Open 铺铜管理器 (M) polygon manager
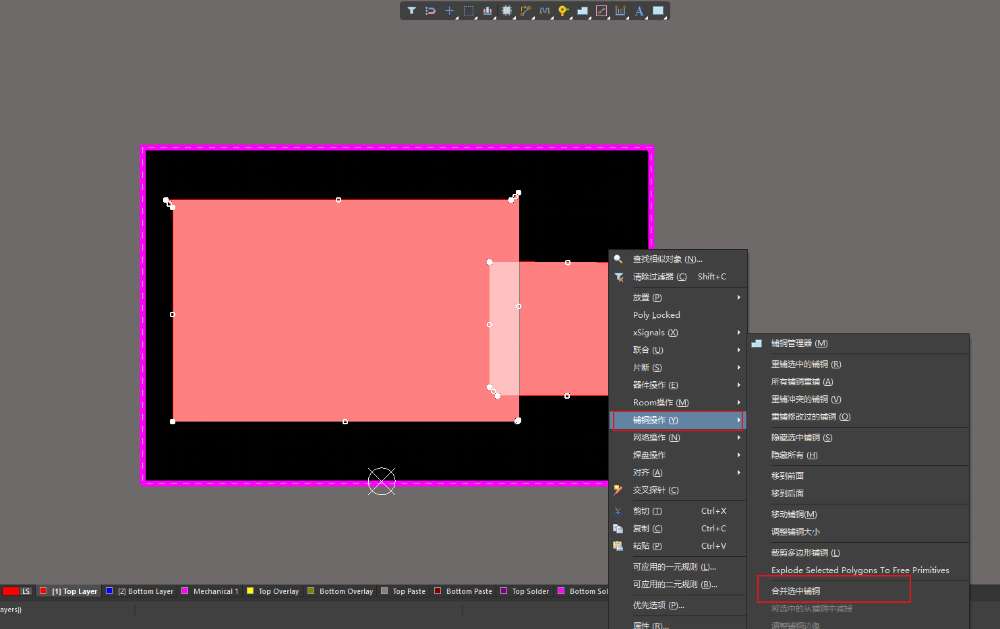This screenshot has height=629, width=1000. coord(859,343)
